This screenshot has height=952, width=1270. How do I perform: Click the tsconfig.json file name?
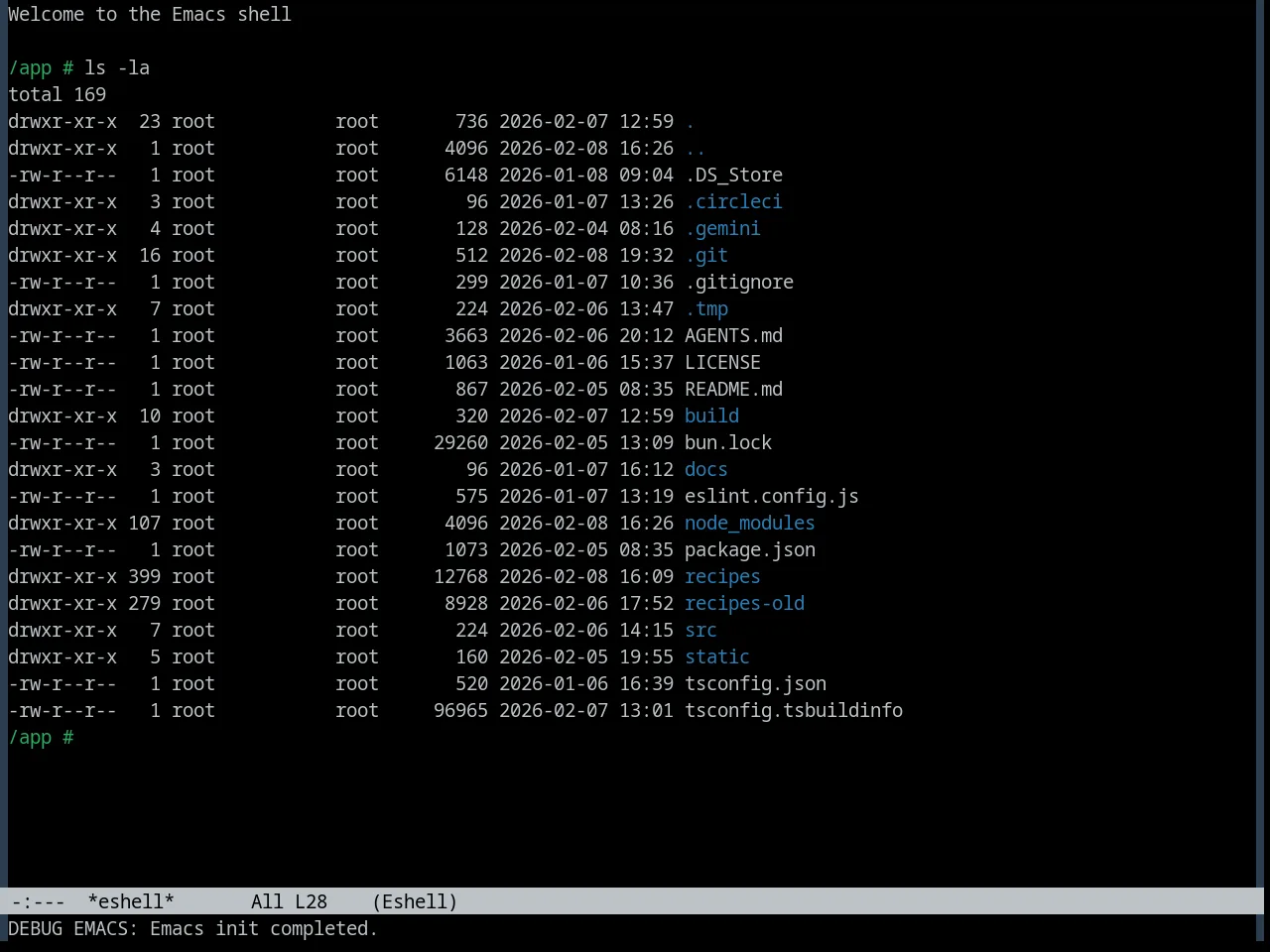tap(755, 683)
